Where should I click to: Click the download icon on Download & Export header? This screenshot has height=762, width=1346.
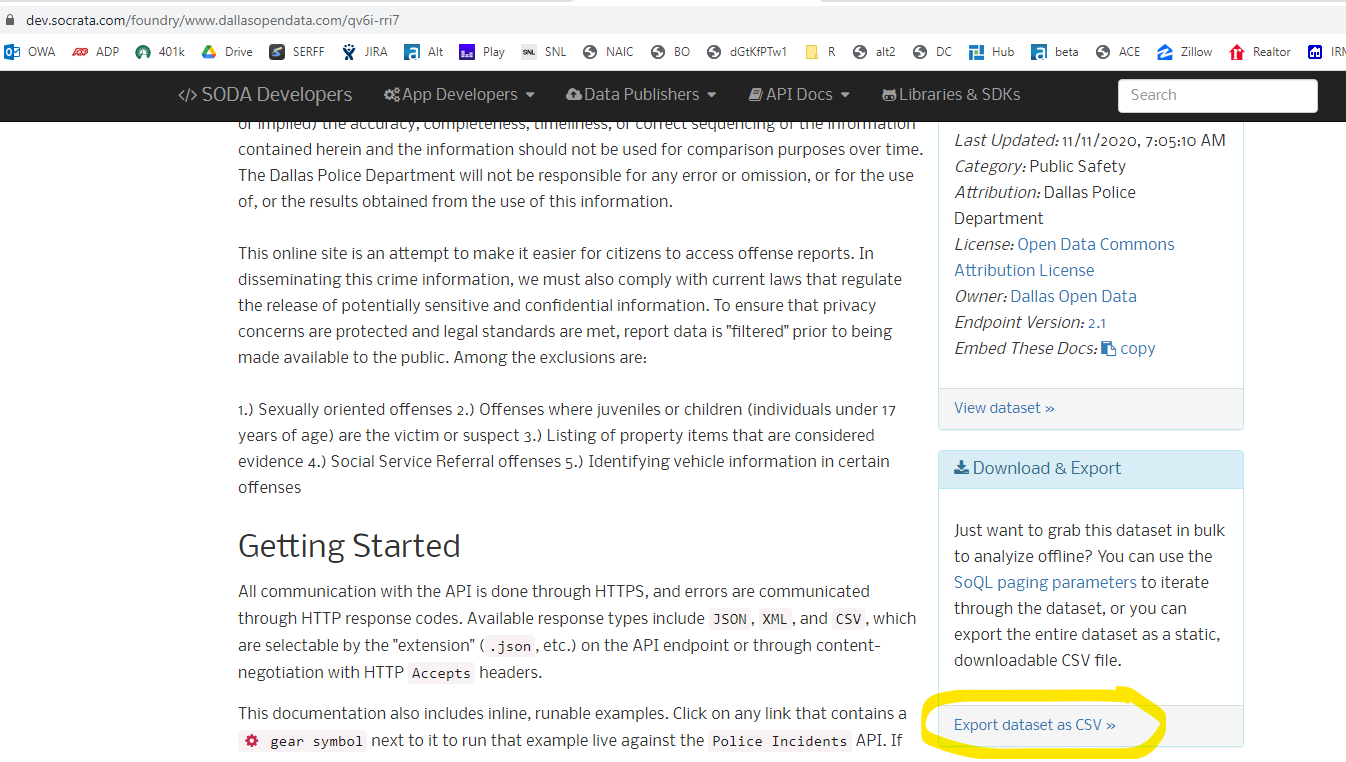click(x=959, y=468)
